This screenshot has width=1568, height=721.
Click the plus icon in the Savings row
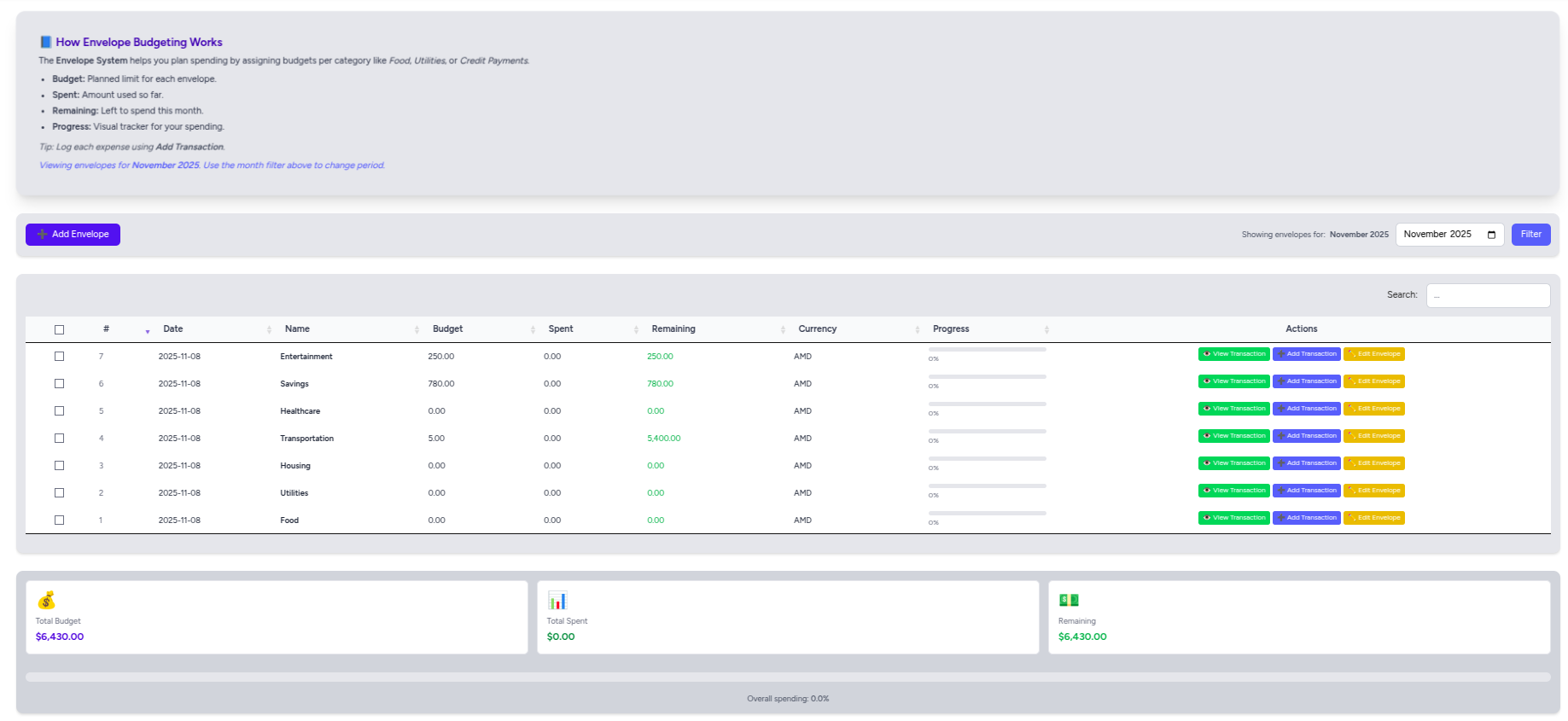(1281, 381)
